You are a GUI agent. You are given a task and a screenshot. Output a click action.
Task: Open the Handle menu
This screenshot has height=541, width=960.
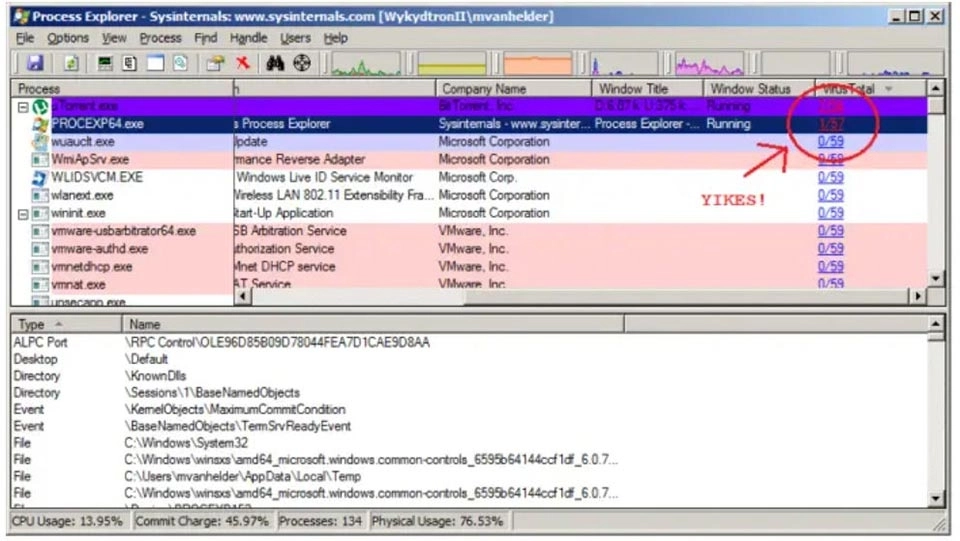tap(249, 38)
